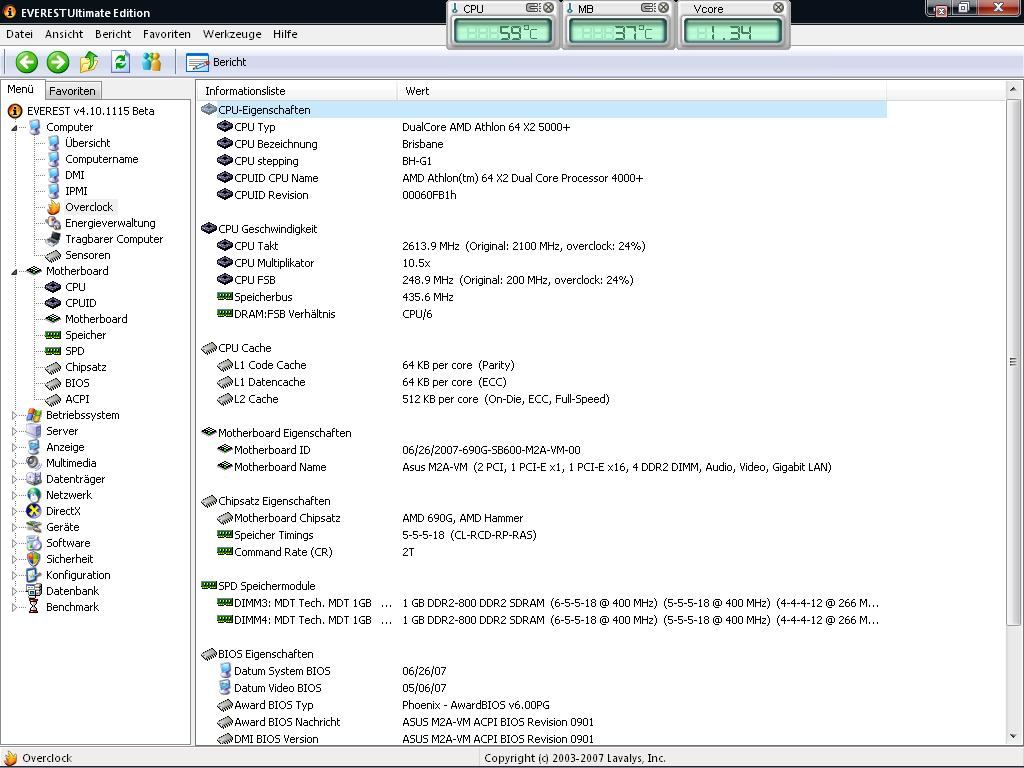Click the Informationsliste column header

click(x=296, y=91)
